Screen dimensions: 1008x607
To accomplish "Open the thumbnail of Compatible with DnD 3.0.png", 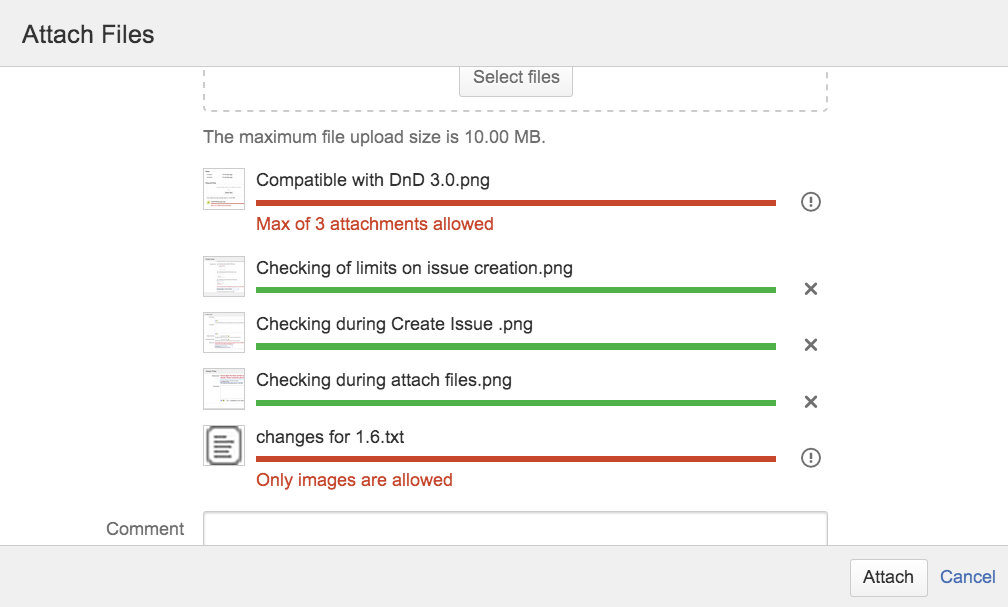I will tap(223, 188).
